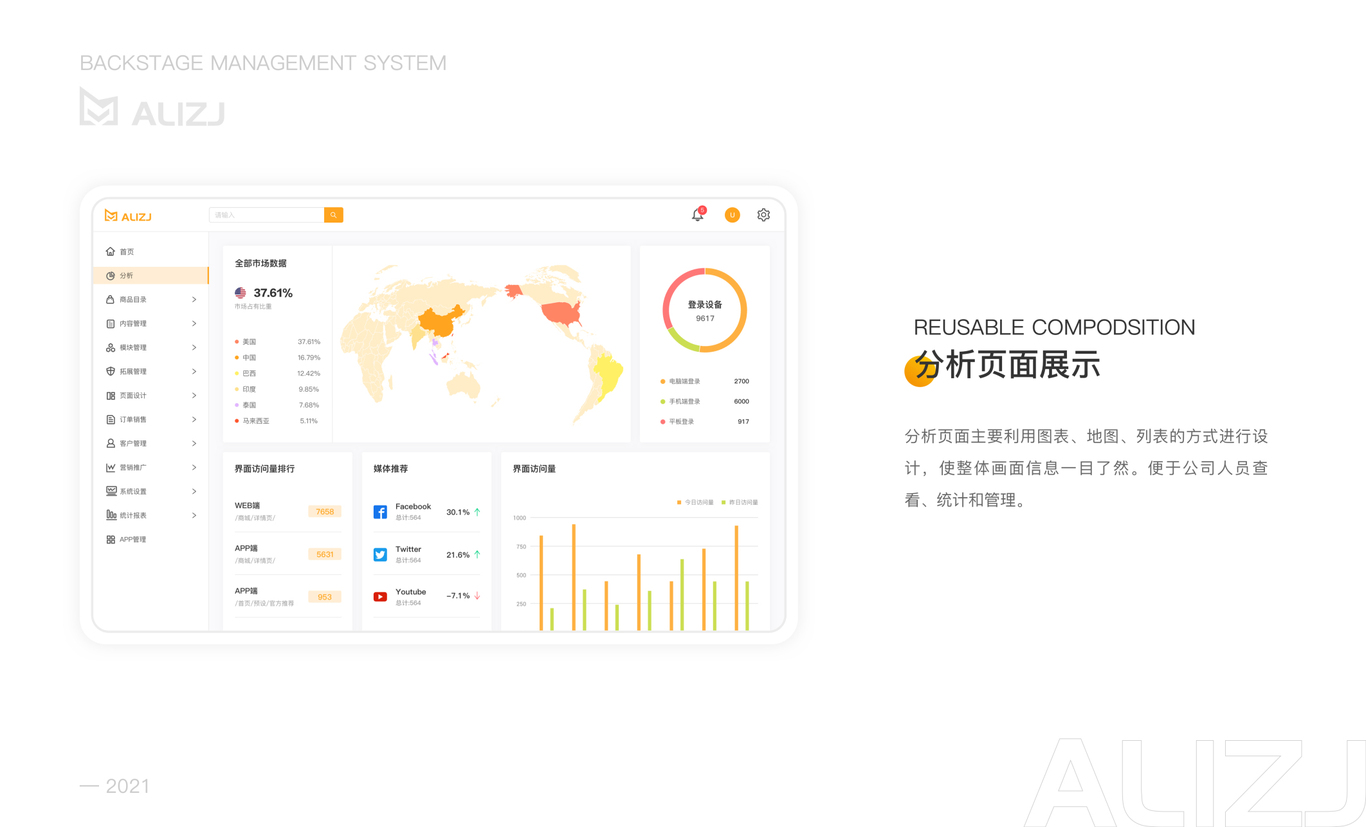This screenshot has height=827, width=1366.
Task: Click the Youtube logo icon
Action: [x=380, y=597]
